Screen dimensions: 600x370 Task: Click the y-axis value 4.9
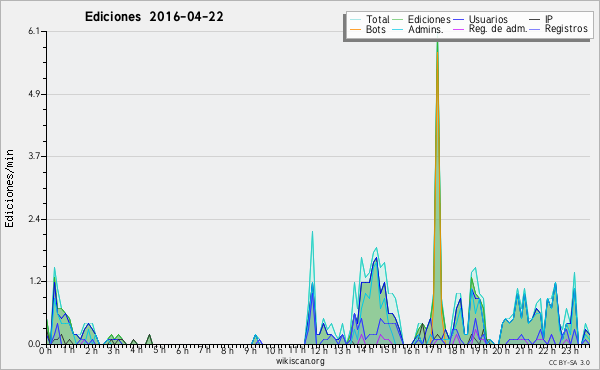pos(34,94)
